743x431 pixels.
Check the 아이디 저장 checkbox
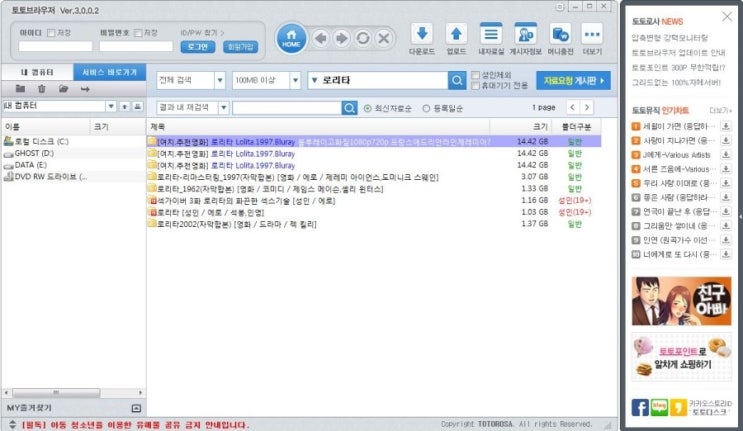pyautogui.click(x=51, y=33)
